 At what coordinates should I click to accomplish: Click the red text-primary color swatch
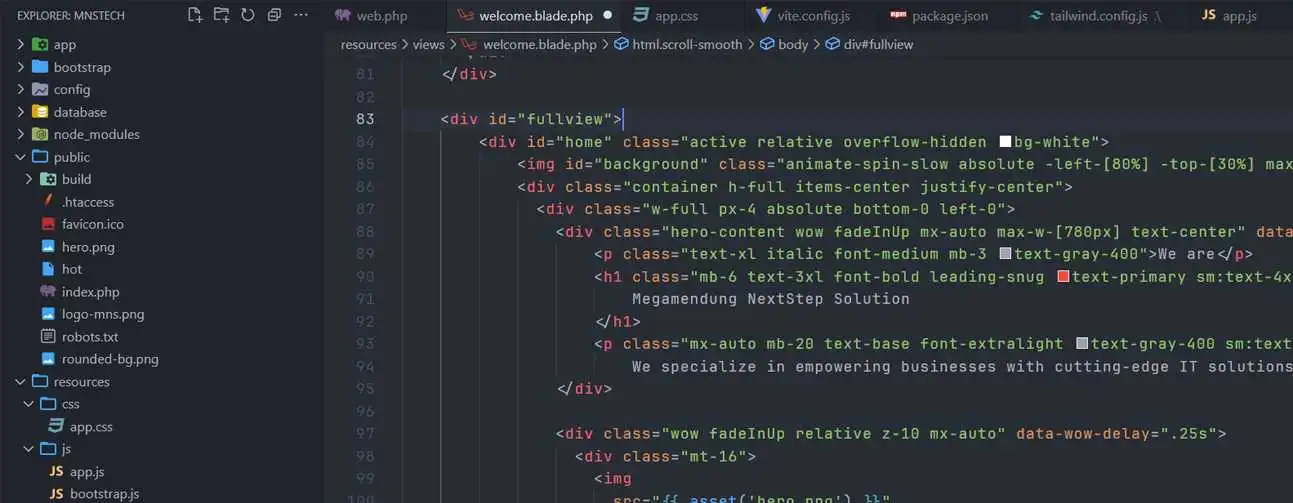tap(1063, 277)
